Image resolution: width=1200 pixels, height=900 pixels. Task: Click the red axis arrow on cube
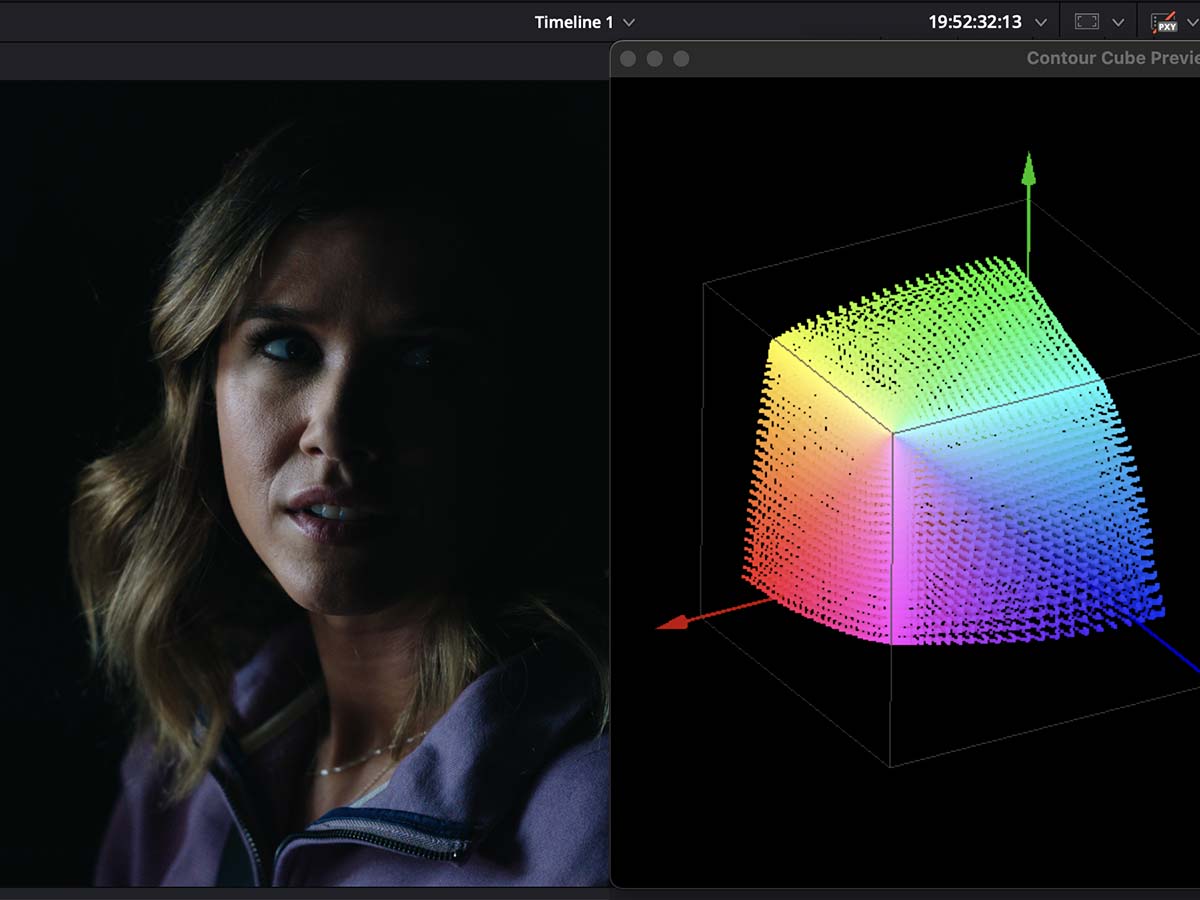point(675,623)
